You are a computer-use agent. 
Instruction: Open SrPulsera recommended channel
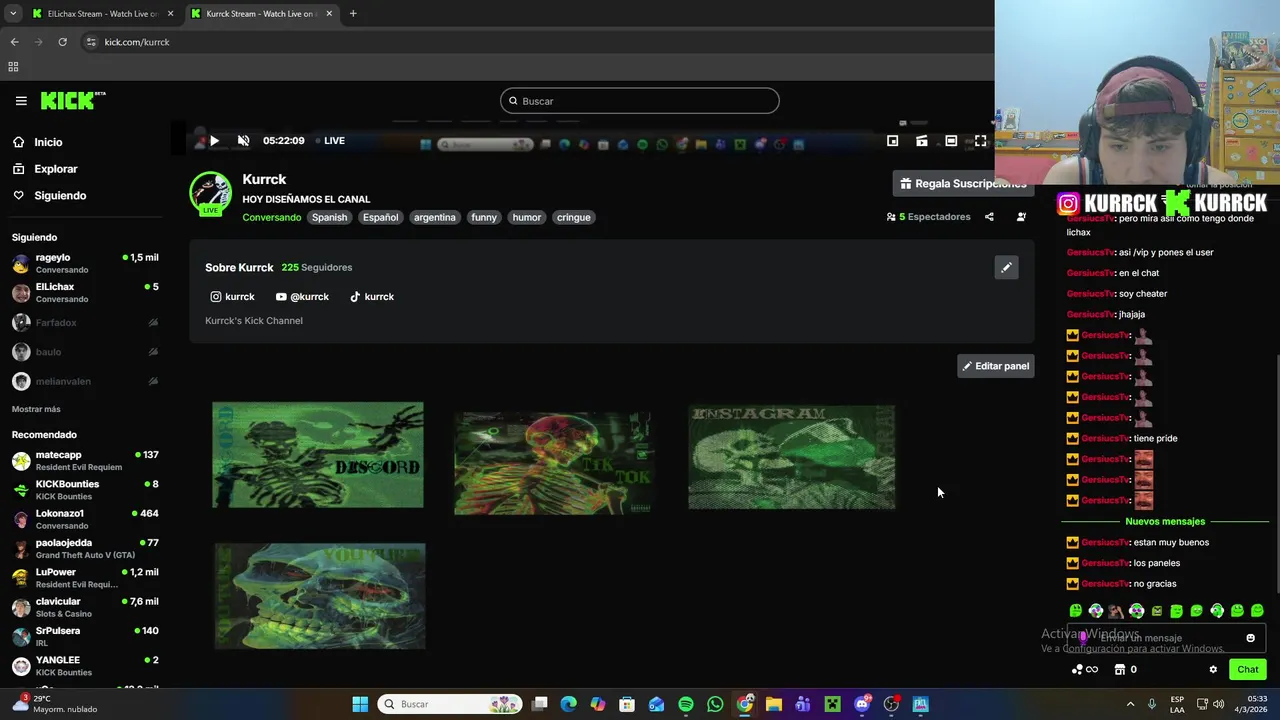point(85,636)
